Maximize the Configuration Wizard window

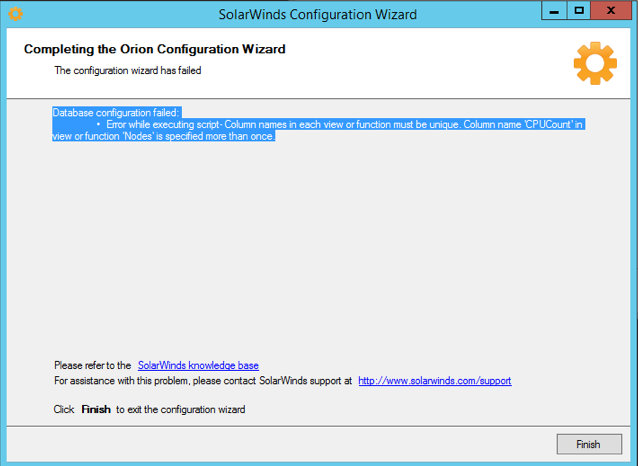point(579,11)
